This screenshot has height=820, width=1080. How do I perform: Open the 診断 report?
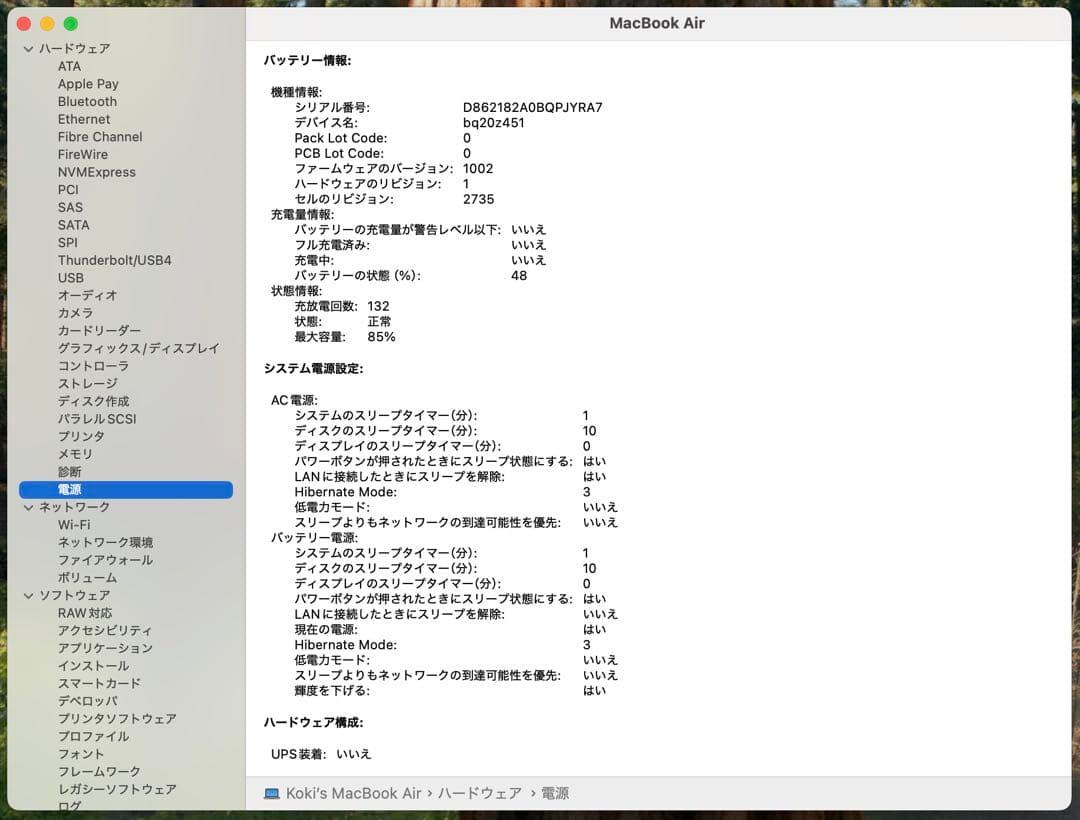click(68, 471)
